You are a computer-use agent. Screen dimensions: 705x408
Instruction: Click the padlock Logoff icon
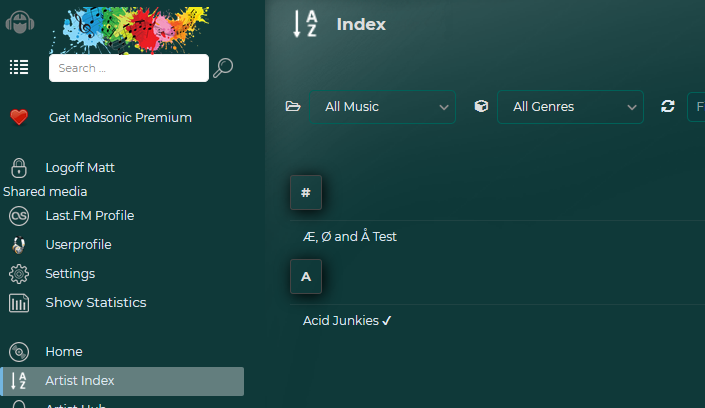tap(18, 168)
